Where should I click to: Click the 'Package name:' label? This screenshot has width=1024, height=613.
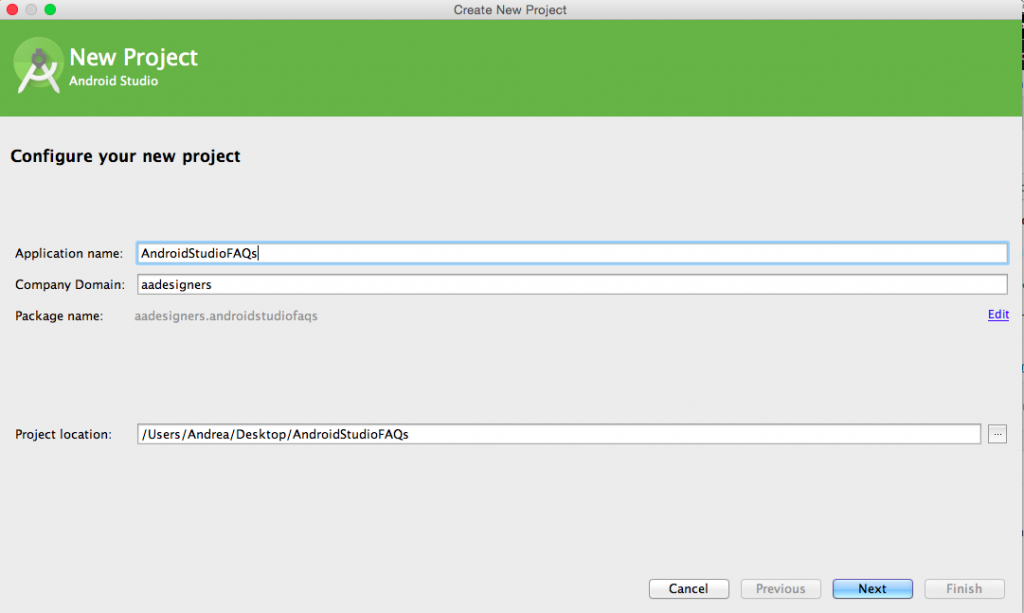tap(59, 316)
